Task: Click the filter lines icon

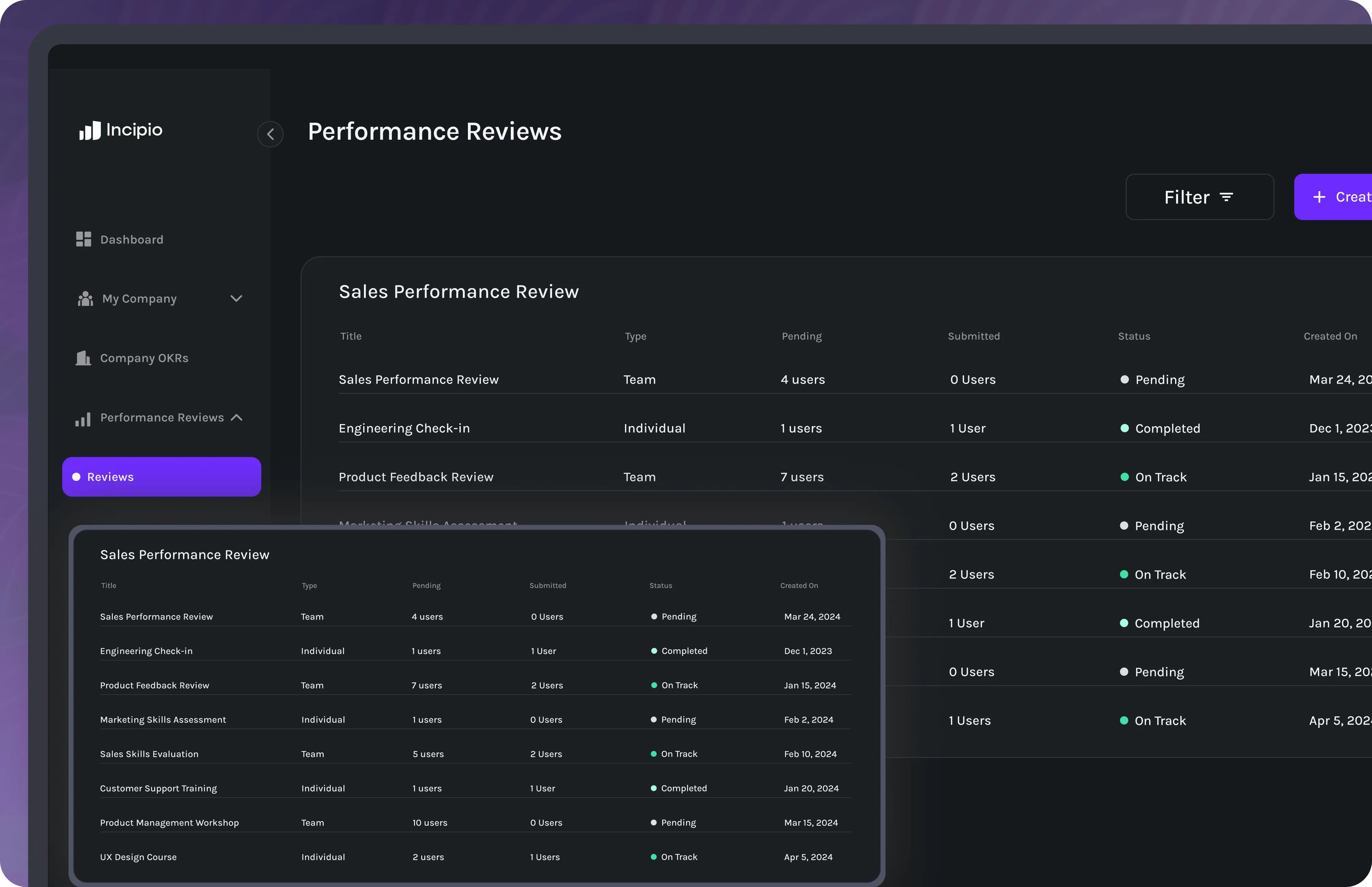Action: coord(1227,198)
